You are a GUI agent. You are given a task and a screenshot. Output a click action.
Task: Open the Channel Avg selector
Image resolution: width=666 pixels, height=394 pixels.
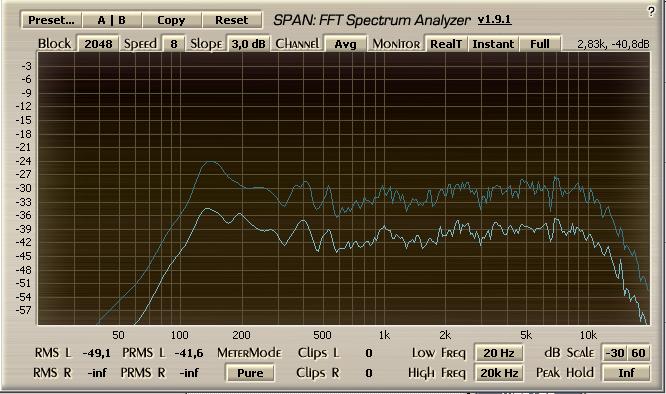345,44
